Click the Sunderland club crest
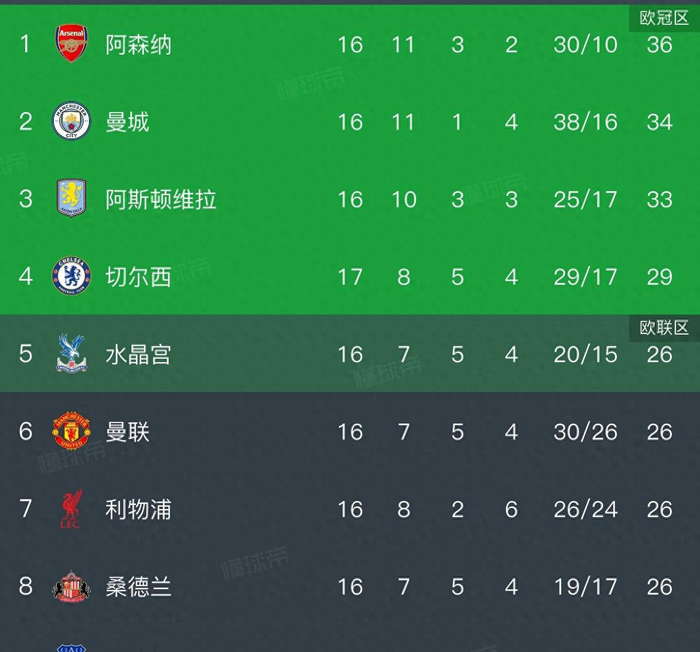Viewport: 700px width, 652px height. click(71, 586)
